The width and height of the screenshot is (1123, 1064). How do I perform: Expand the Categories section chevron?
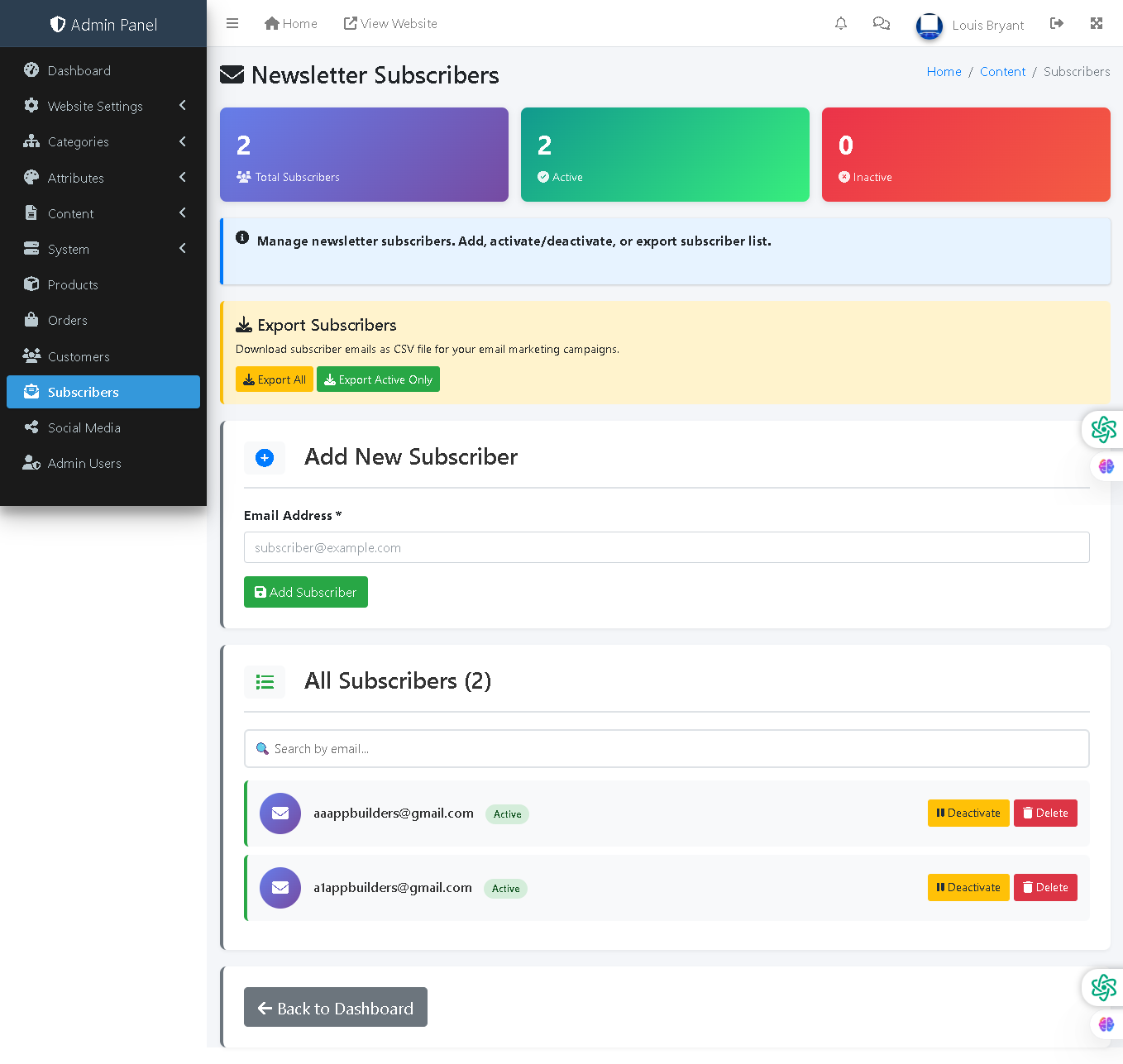[x=182, y=141]
